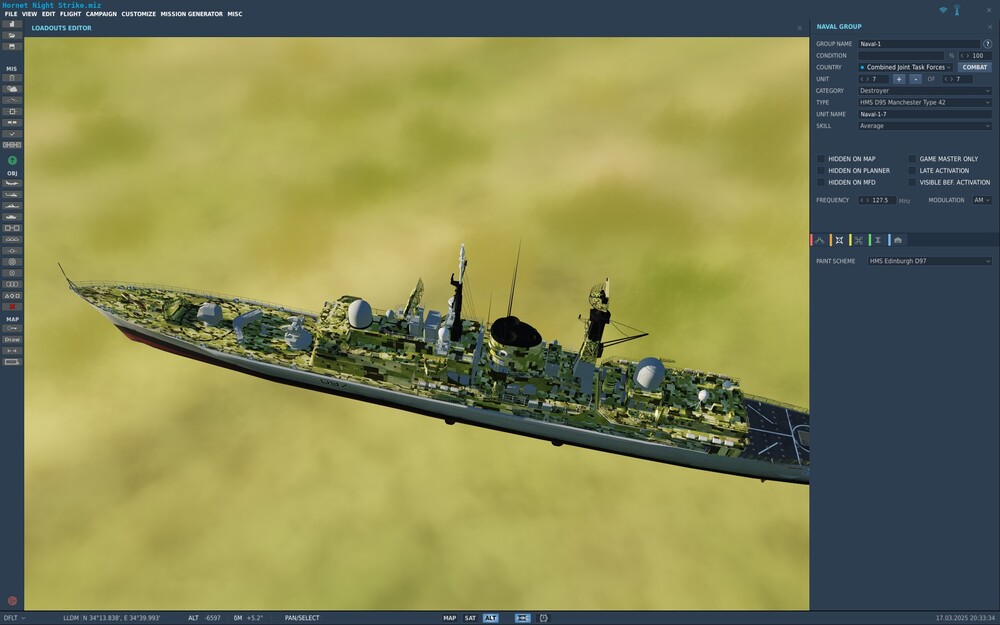Click the save mission disk icon
1000x625 pixels.
[12, 47]
